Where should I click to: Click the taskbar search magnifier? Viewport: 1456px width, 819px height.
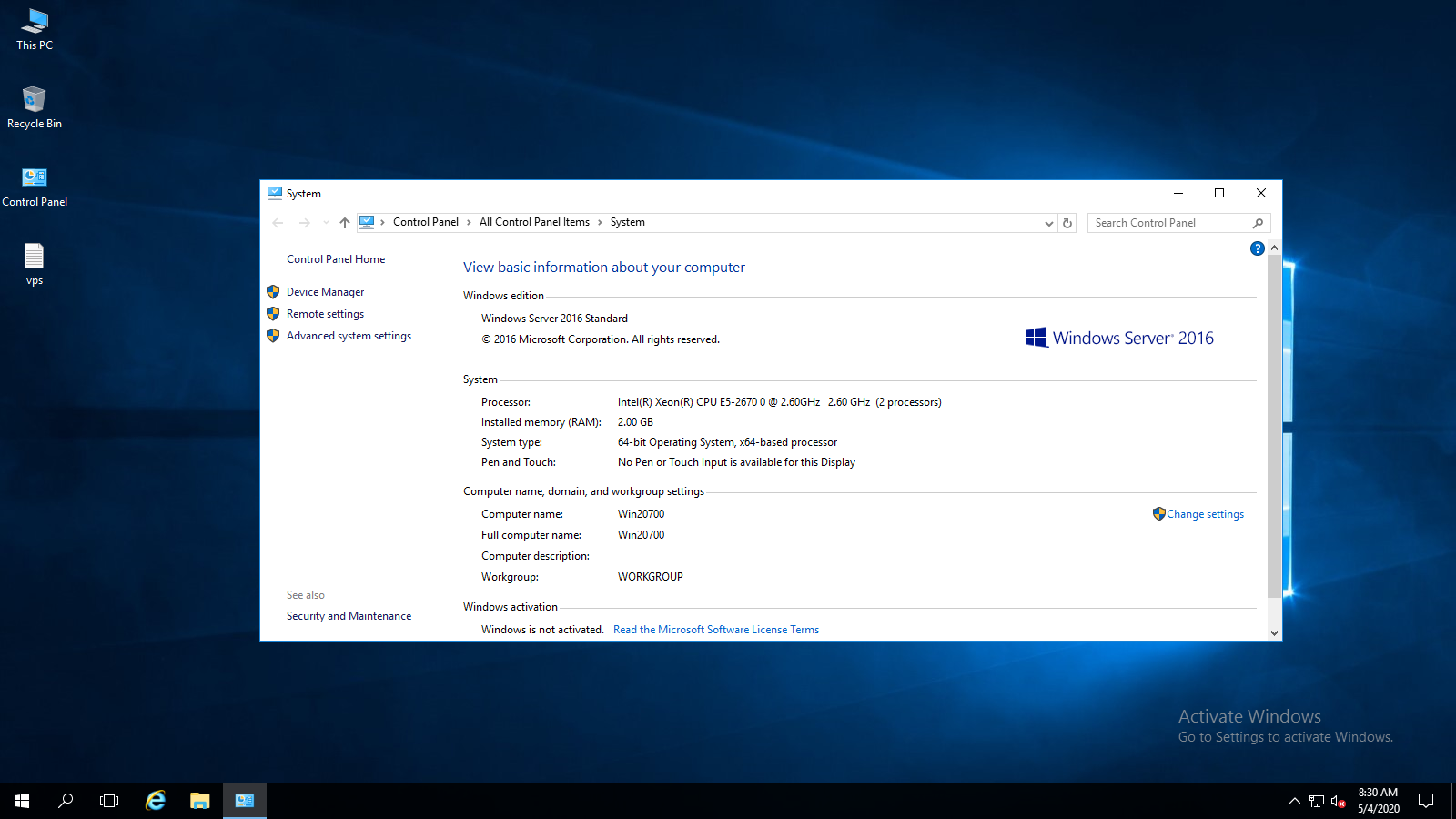pyautogui.click(x=66, y=801)
